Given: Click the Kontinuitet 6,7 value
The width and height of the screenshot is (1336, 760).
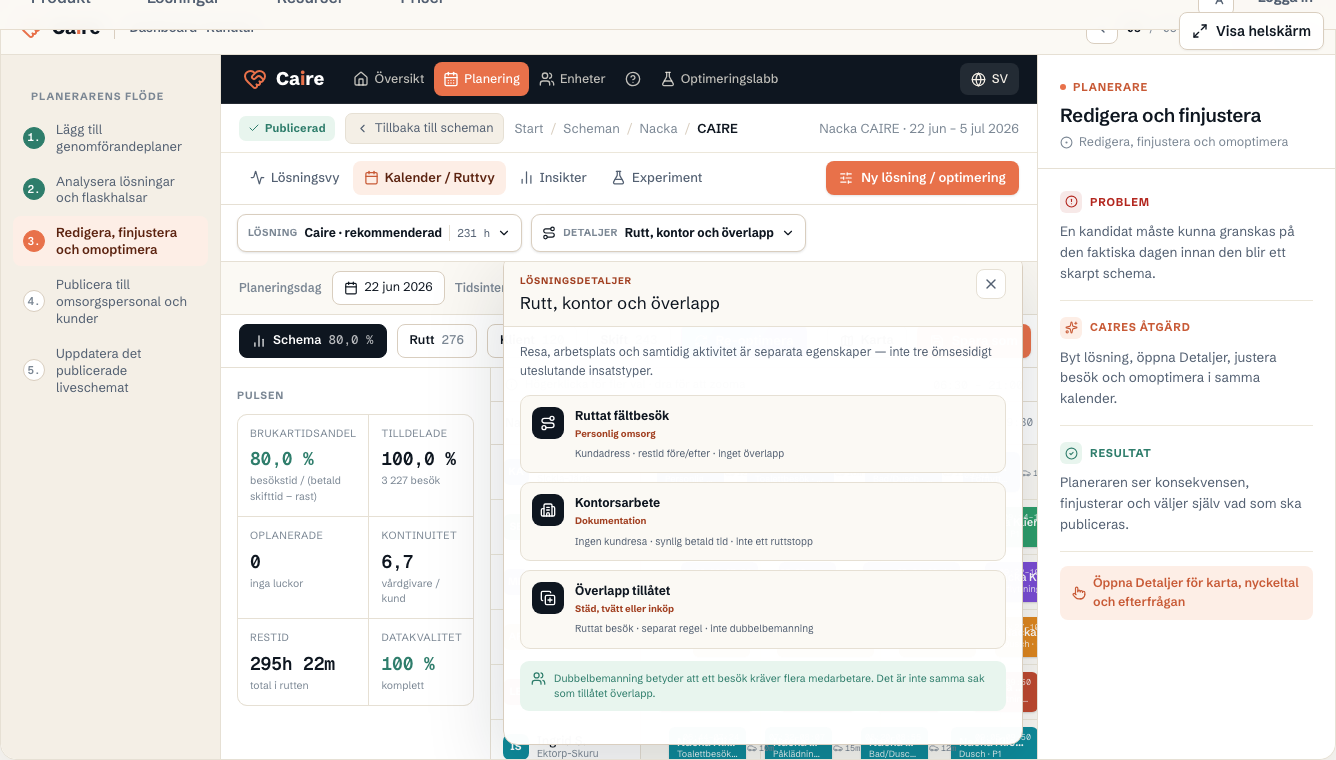Looking at the screenshot, I should tap(398, 562).
